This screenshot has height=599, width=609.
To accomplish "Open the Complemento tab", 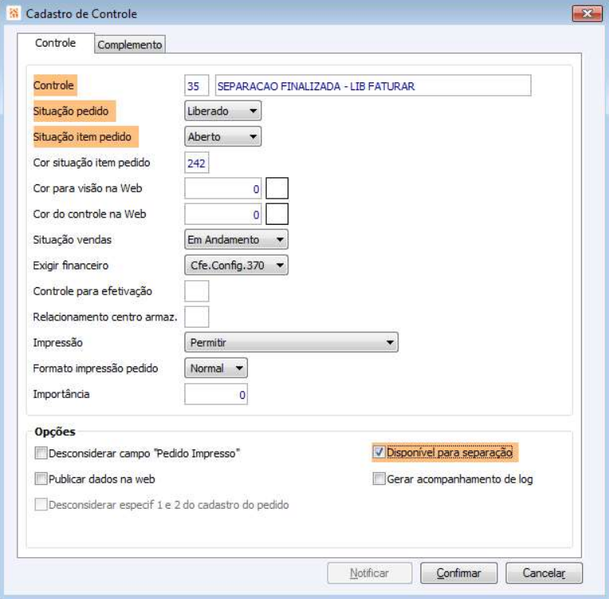I will pos(130,45).
